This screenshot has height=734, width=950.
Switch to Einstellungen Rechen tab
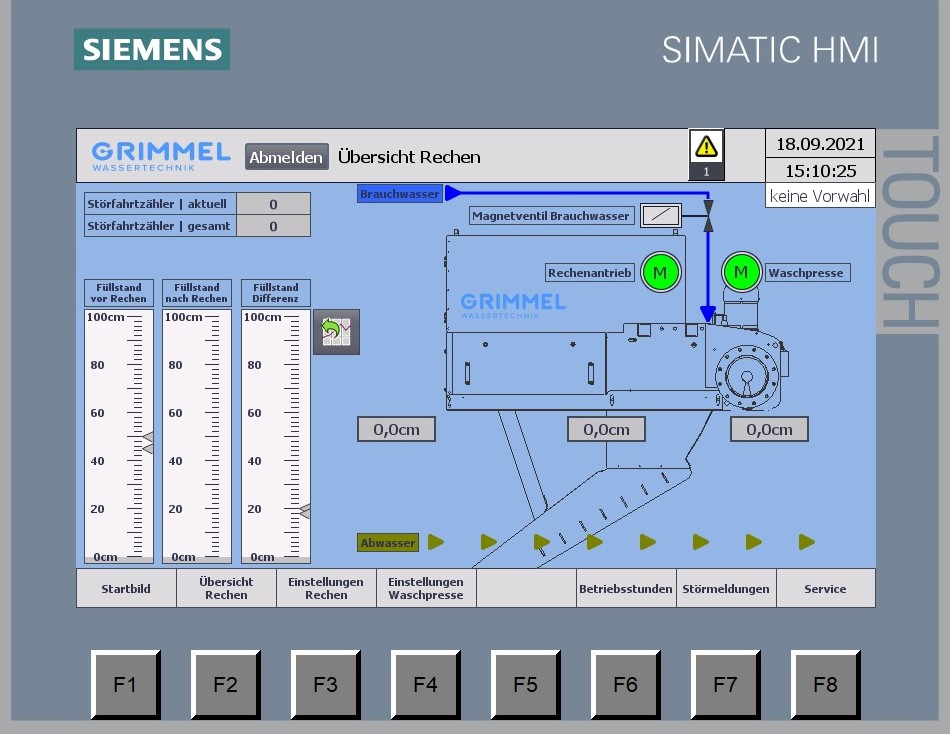[x=326, y=589]
